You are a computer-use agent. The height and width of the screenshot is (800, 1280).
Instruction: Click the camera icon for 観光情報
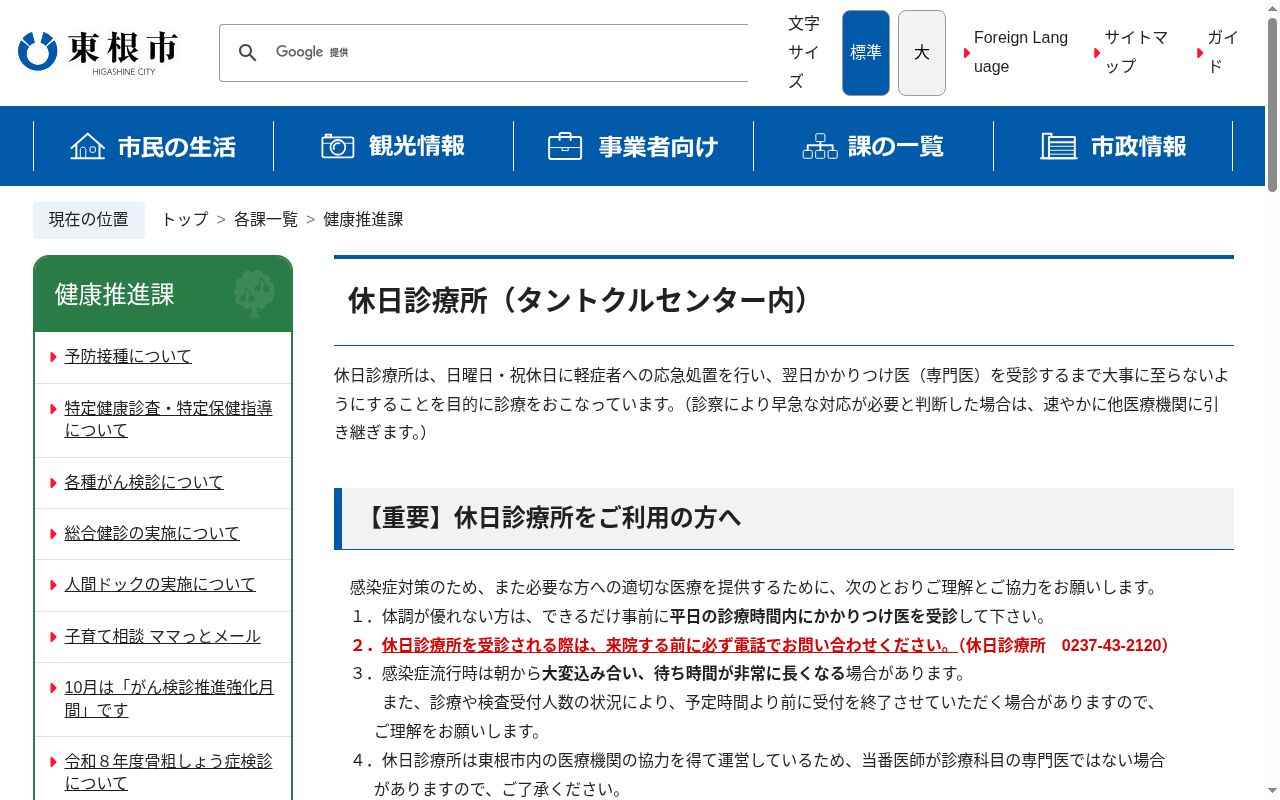point(338,146)
